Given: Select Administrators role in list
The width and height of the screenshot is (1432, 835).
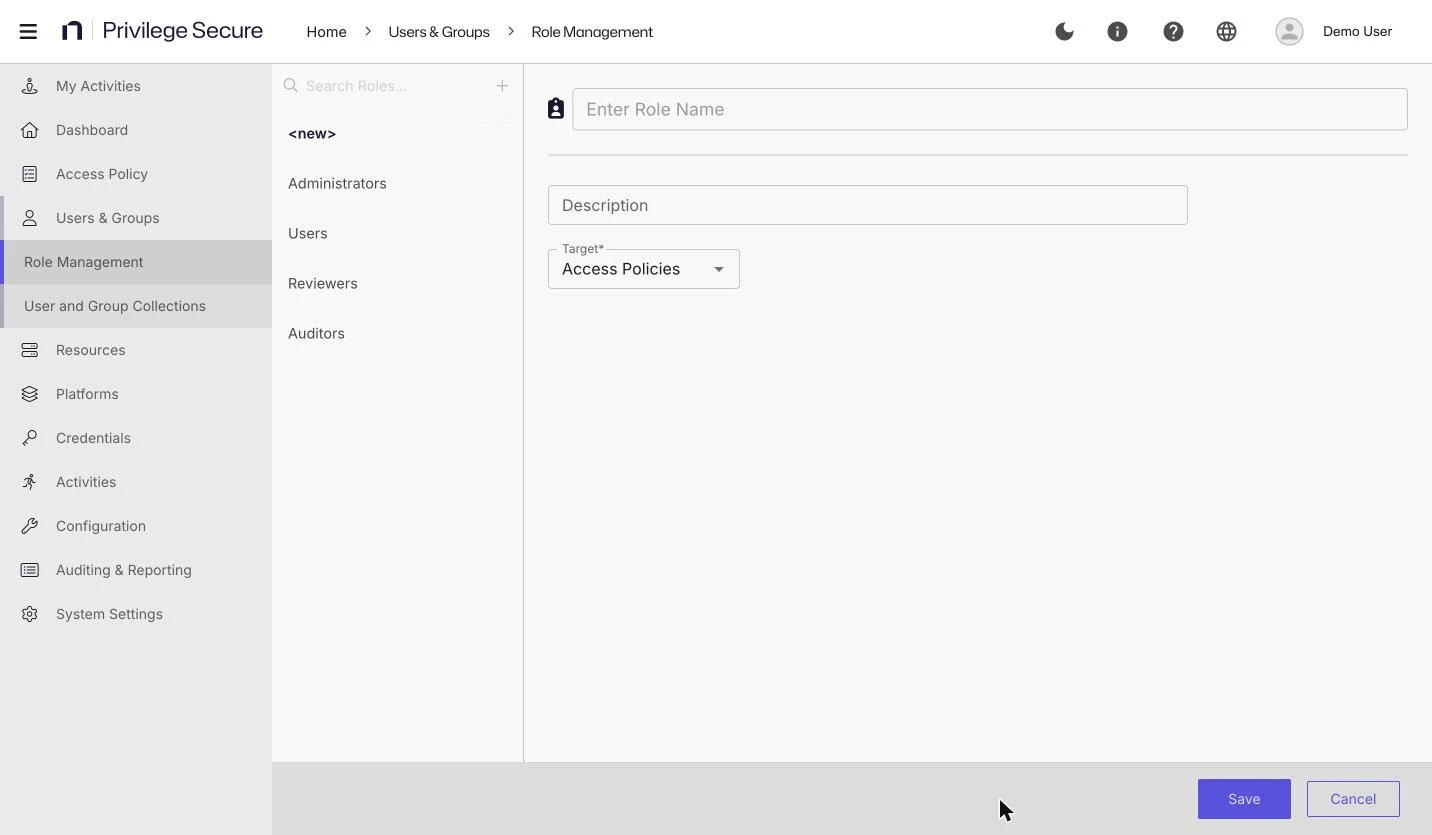Looking at the screenshot, I should pos(397,184).
